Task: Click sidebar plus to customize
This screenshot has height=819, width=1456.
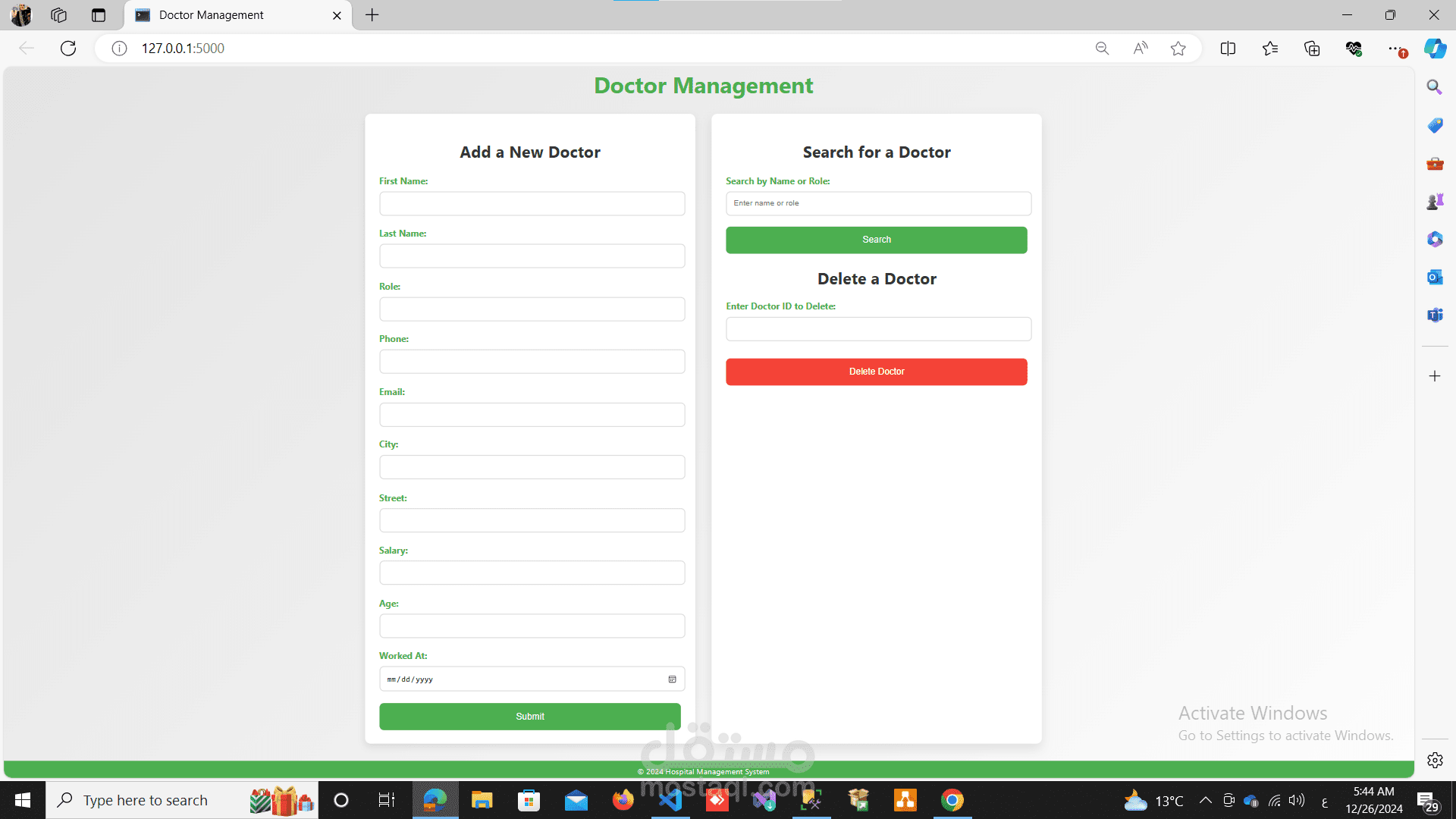Action: (x=1435, y=376)
